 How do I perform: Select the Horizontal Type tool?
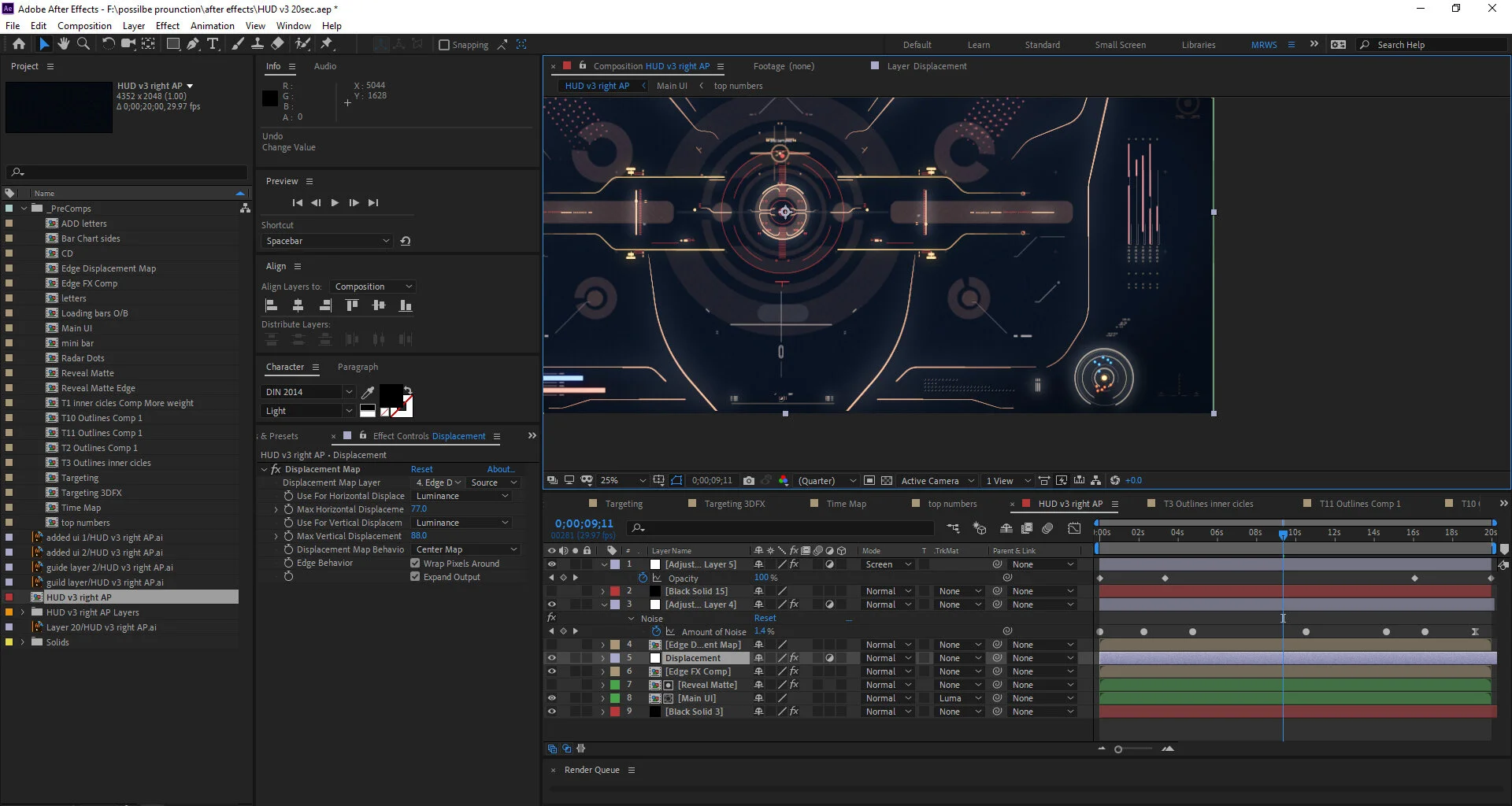click(213, 44)
